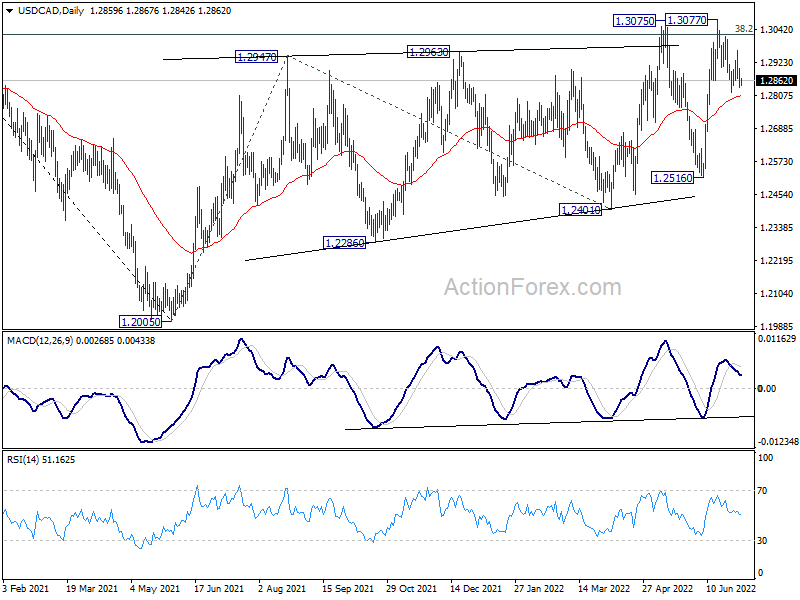Click the MACD(12,26,9) indicator label
The height and width of the screenshot is (600, 800).
[40, 340]
